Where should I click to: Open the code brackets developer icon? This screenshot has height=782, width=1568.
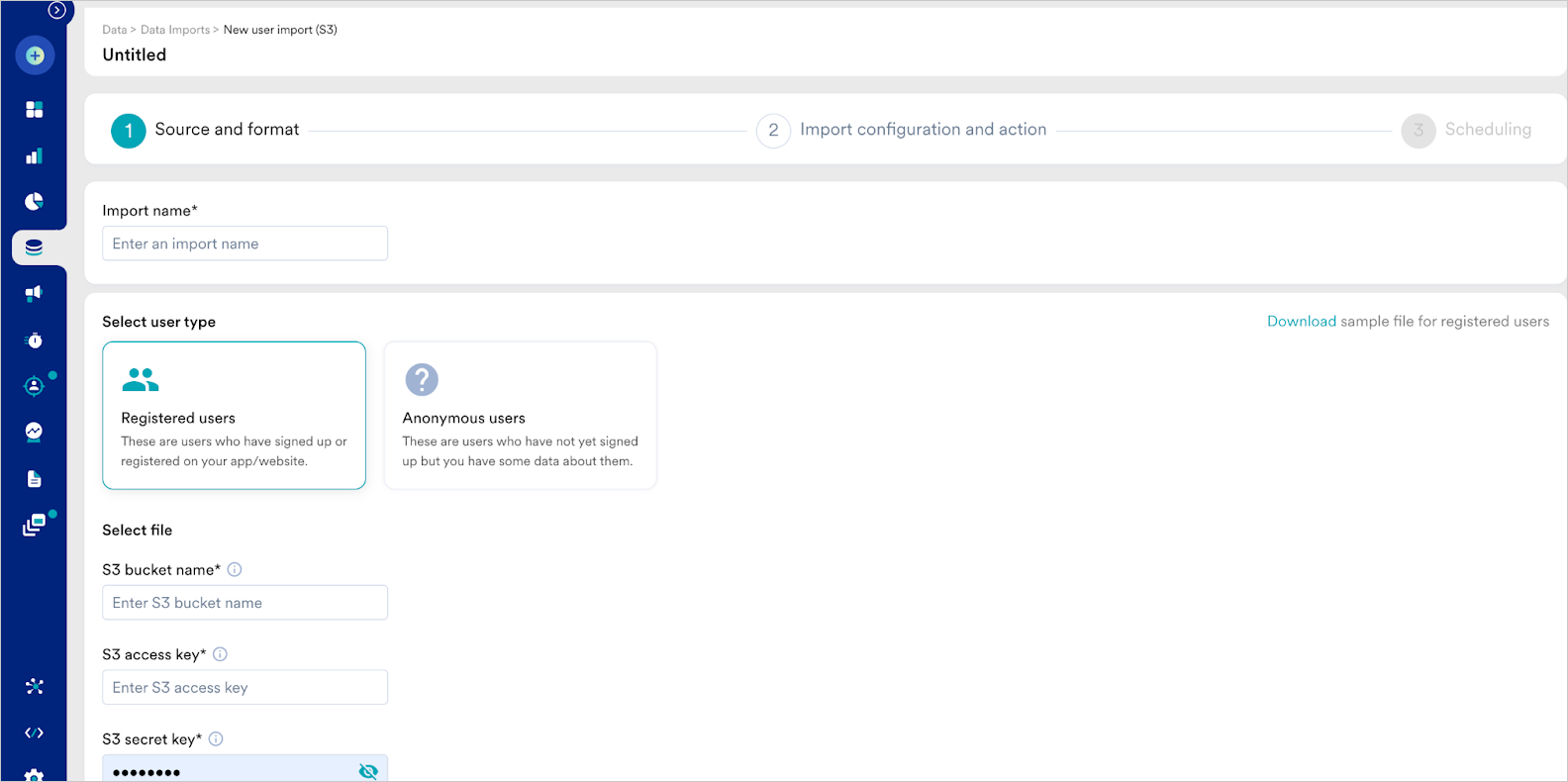[35, 733]
